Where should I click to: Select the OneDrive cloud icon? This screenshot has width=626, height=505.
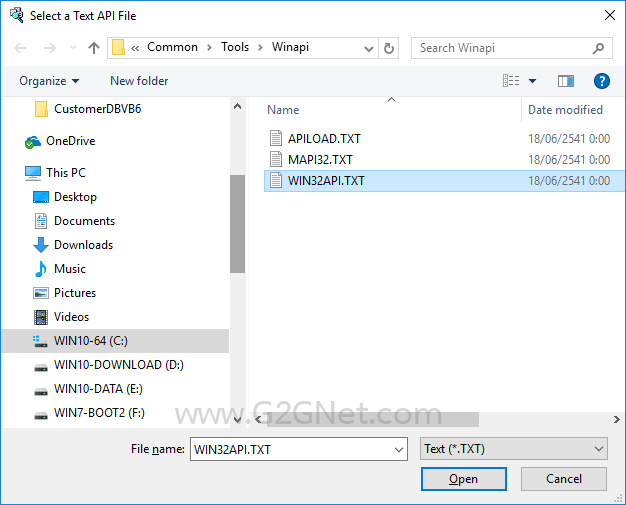(x=33, y=141)
